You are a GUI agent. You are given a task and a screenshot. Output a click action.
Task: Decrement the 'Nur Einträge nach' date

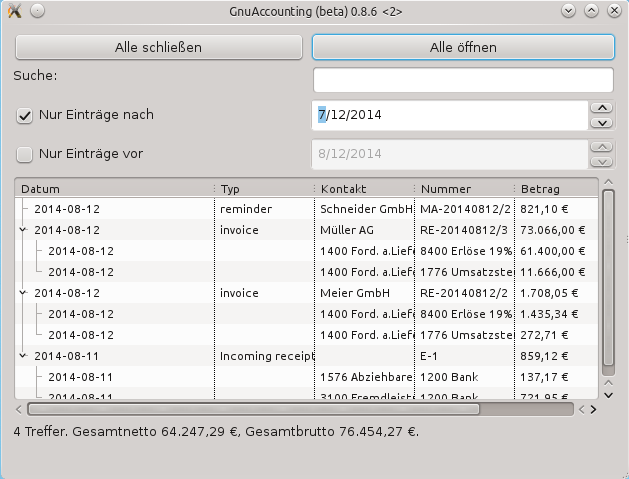(x=602, y=123)
